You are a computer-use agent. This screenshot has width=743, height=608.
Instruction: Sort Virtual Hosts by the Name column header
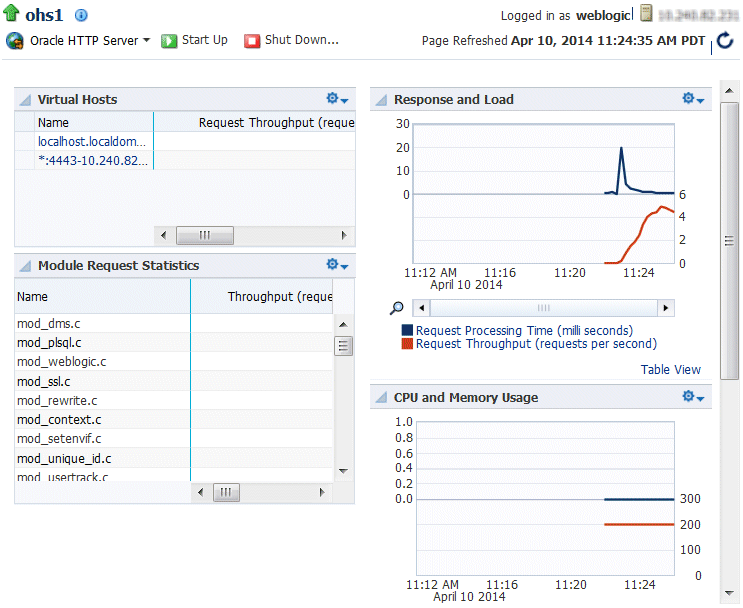click(x=94, y=122)
